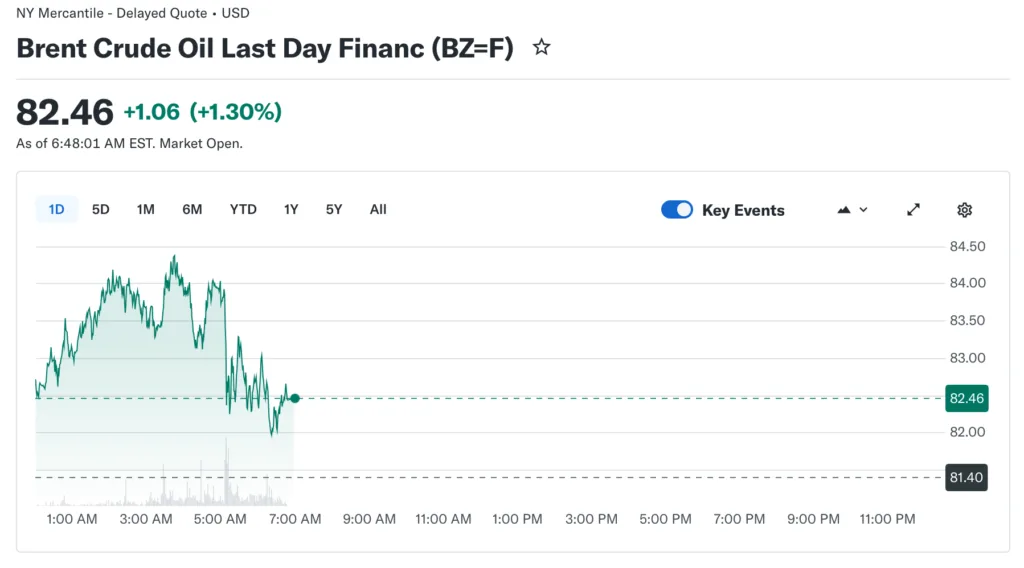The image size is (1024, 568).
Task: Select the 1D time range tab
Action: (57, 209)
